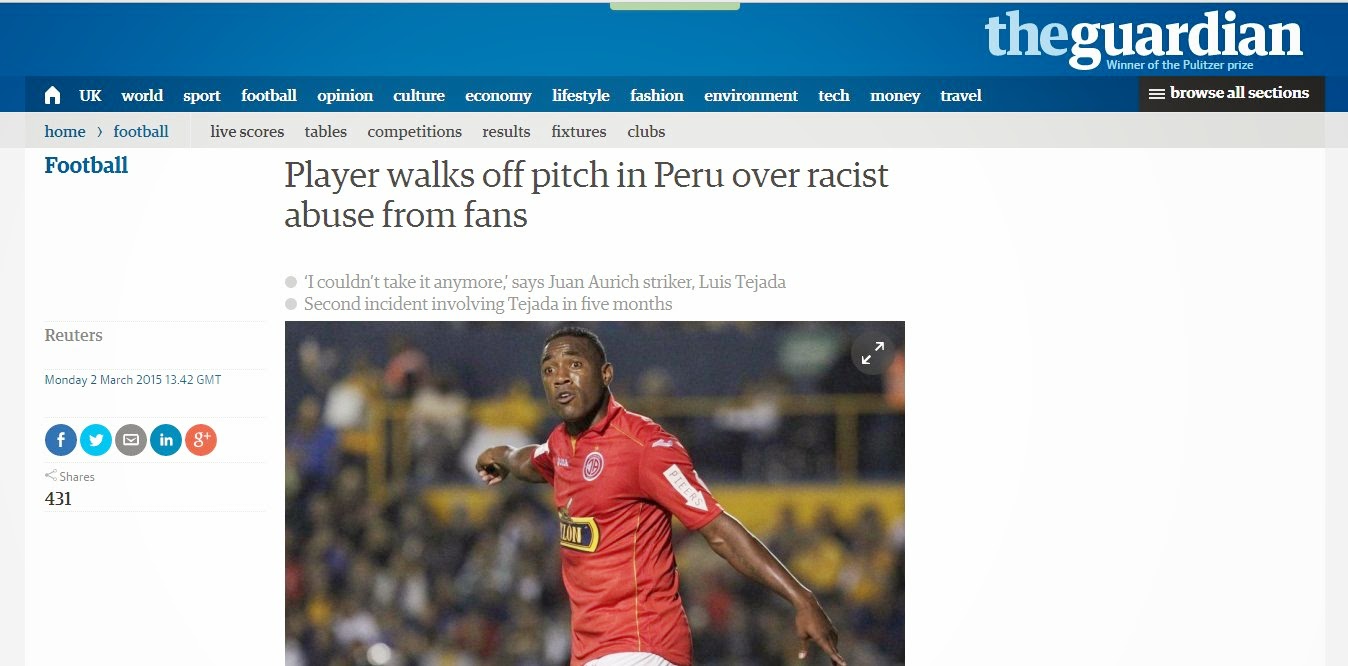Go to live scores page
The image size is (1348, 666).
(247, 132)
